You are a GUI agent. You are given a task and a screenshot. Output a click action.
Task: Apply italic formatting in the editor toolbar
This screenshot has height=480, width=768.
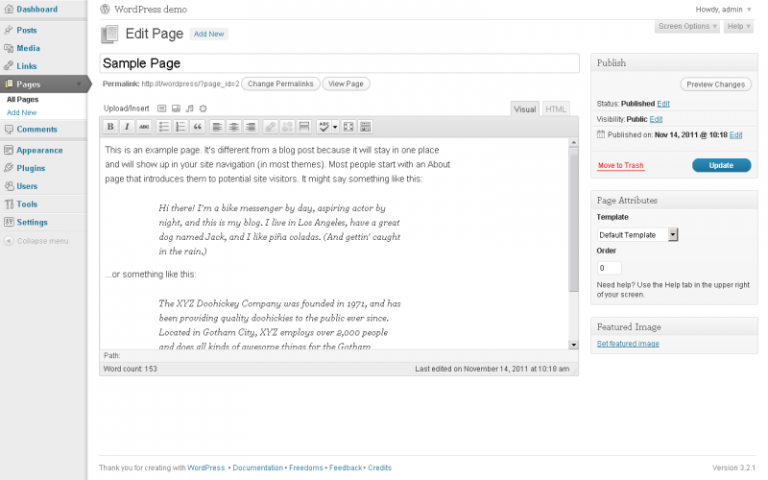(127, 127)
